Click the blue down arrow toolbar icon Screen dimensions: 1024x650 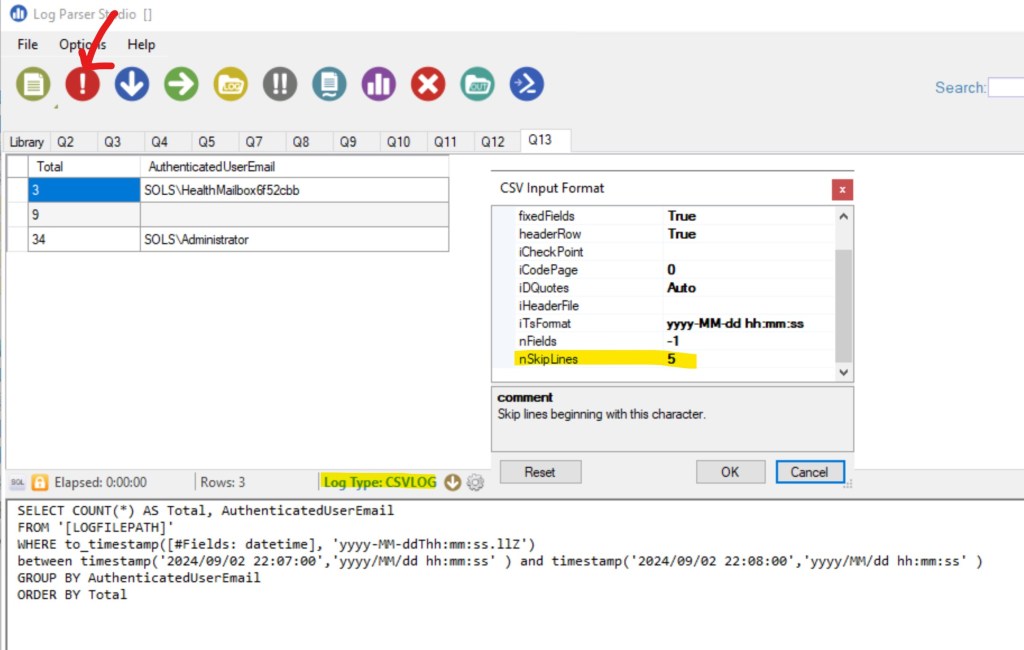coord(132,84)
